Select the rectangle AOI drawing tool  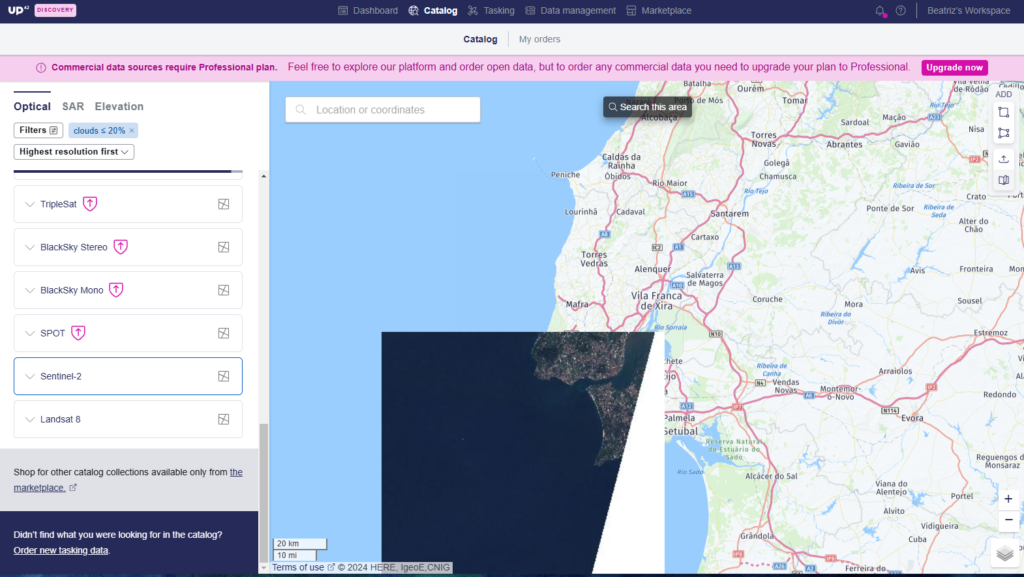click(x=1004, y=112)
